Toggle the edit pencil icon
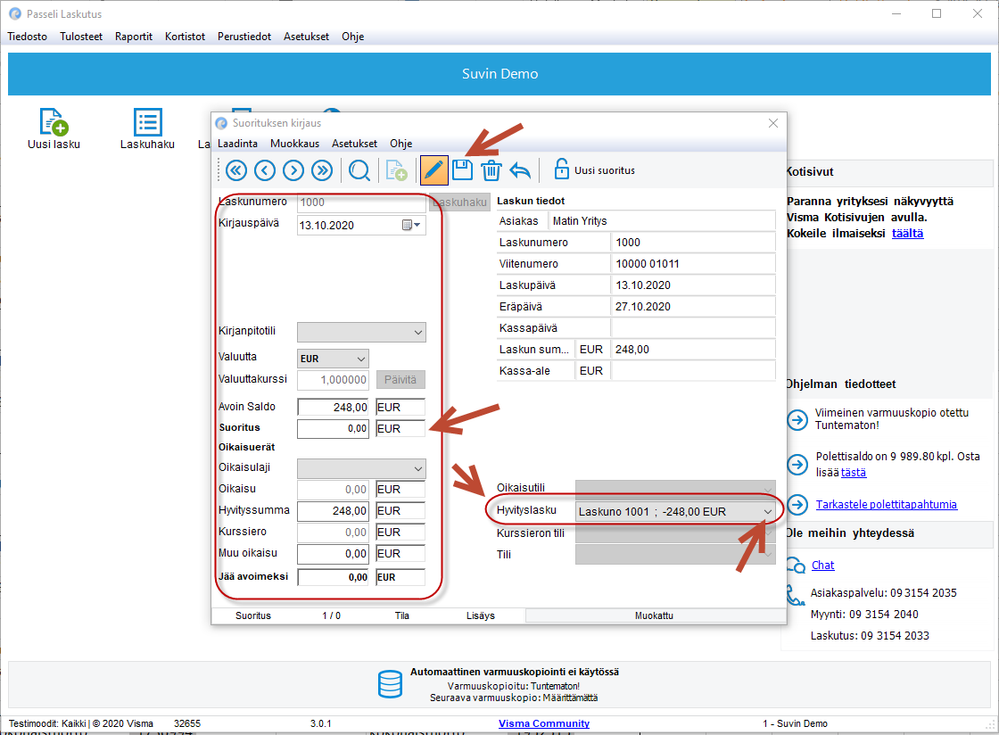Screen dimensions: 999x735 [x=434, y=170]
